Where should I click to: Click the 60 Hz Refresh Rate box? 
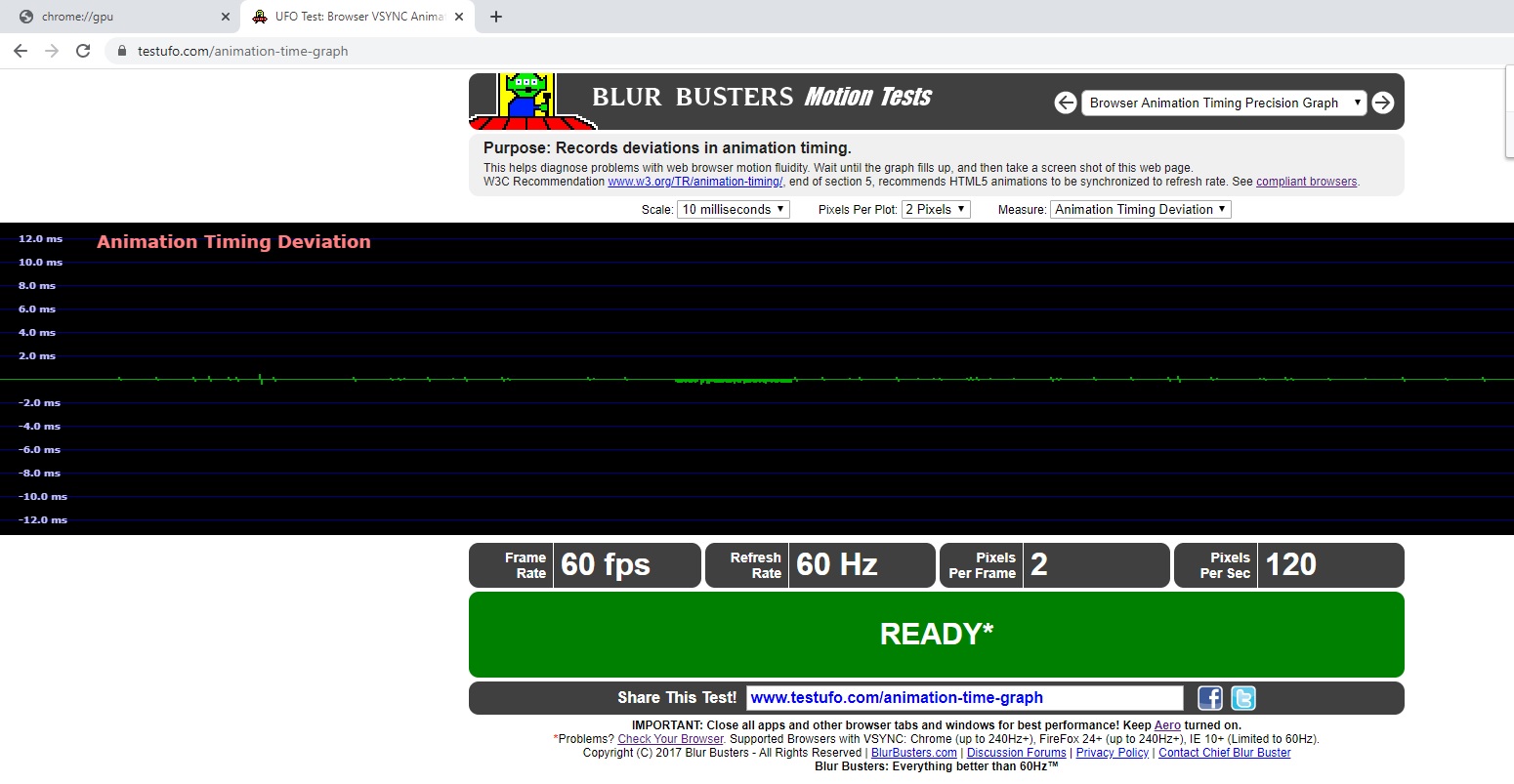tap(820, 565)
